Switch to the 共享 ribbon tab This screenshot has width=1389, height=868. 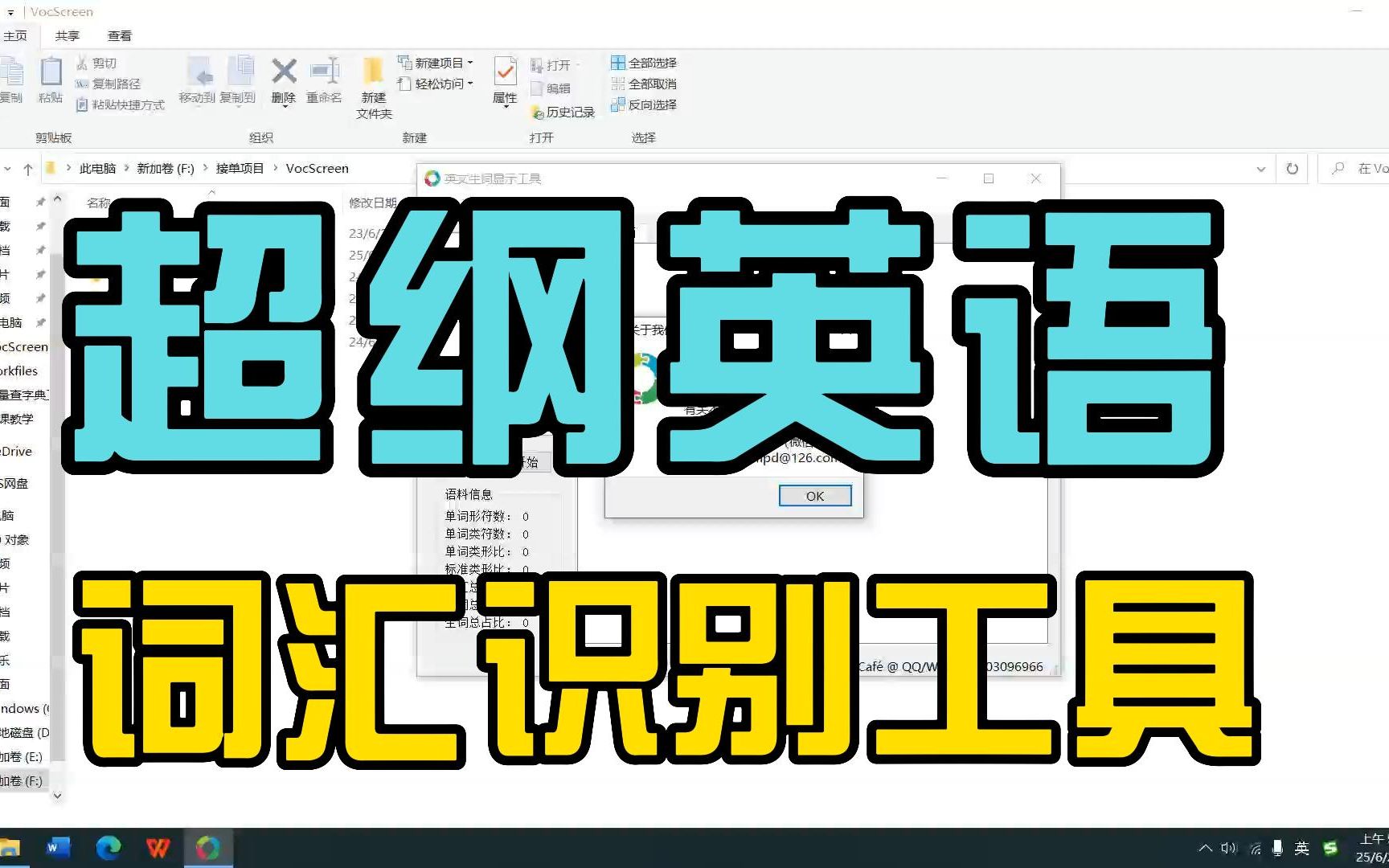pos(67,35)
